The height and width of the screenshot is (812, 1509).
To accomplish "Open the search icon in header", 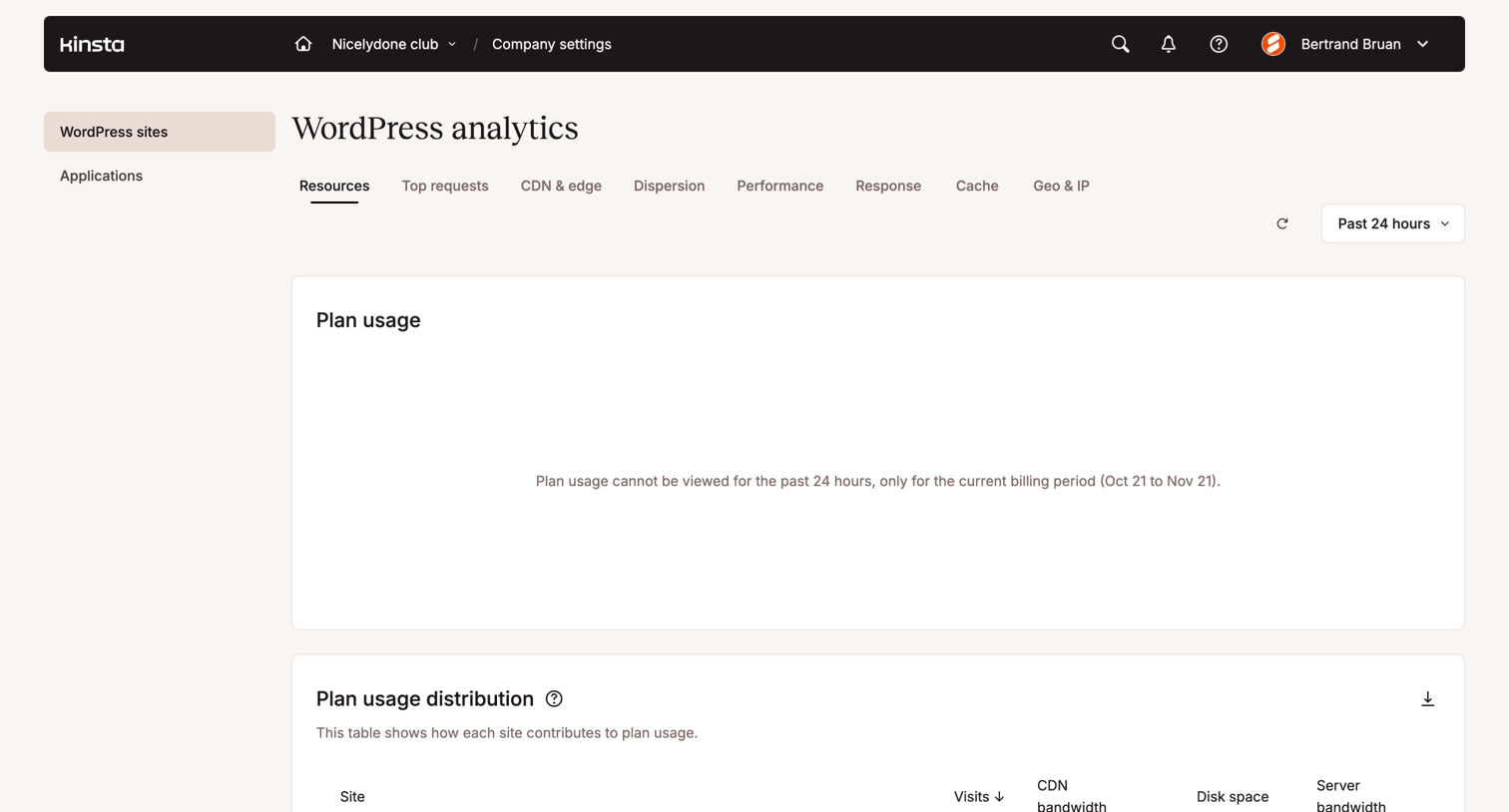I will [x=1120, y=44].
